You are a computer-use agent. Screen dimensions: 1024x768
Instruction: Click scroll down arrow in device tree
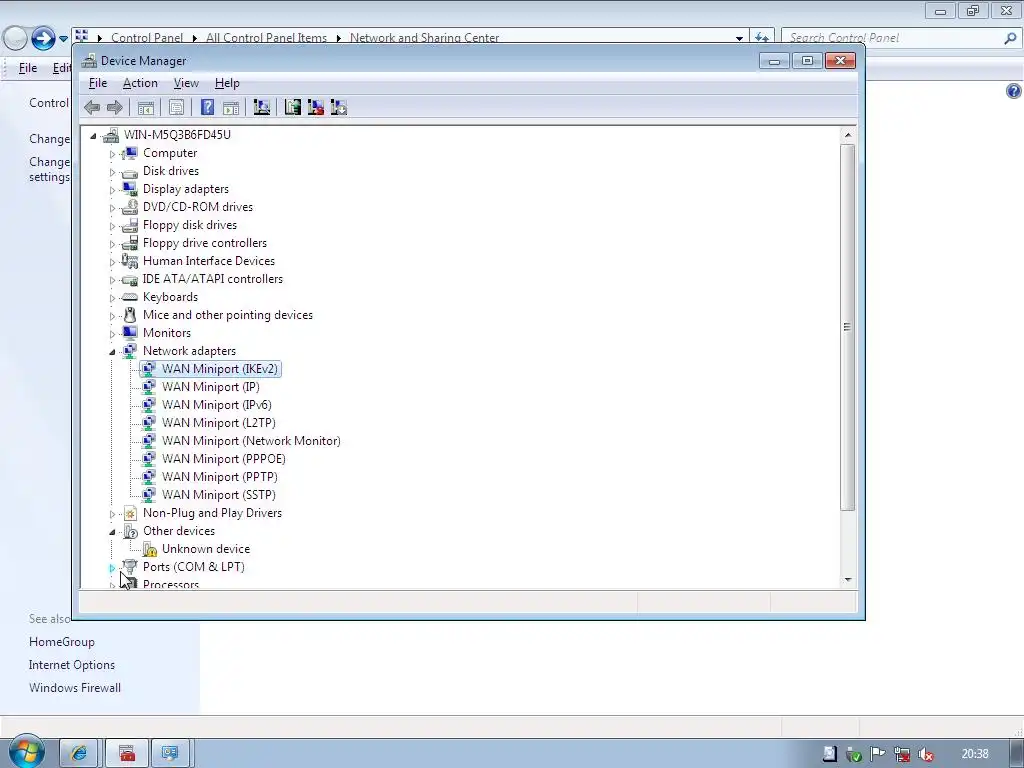pyautogui.click(x=848, y=579)
